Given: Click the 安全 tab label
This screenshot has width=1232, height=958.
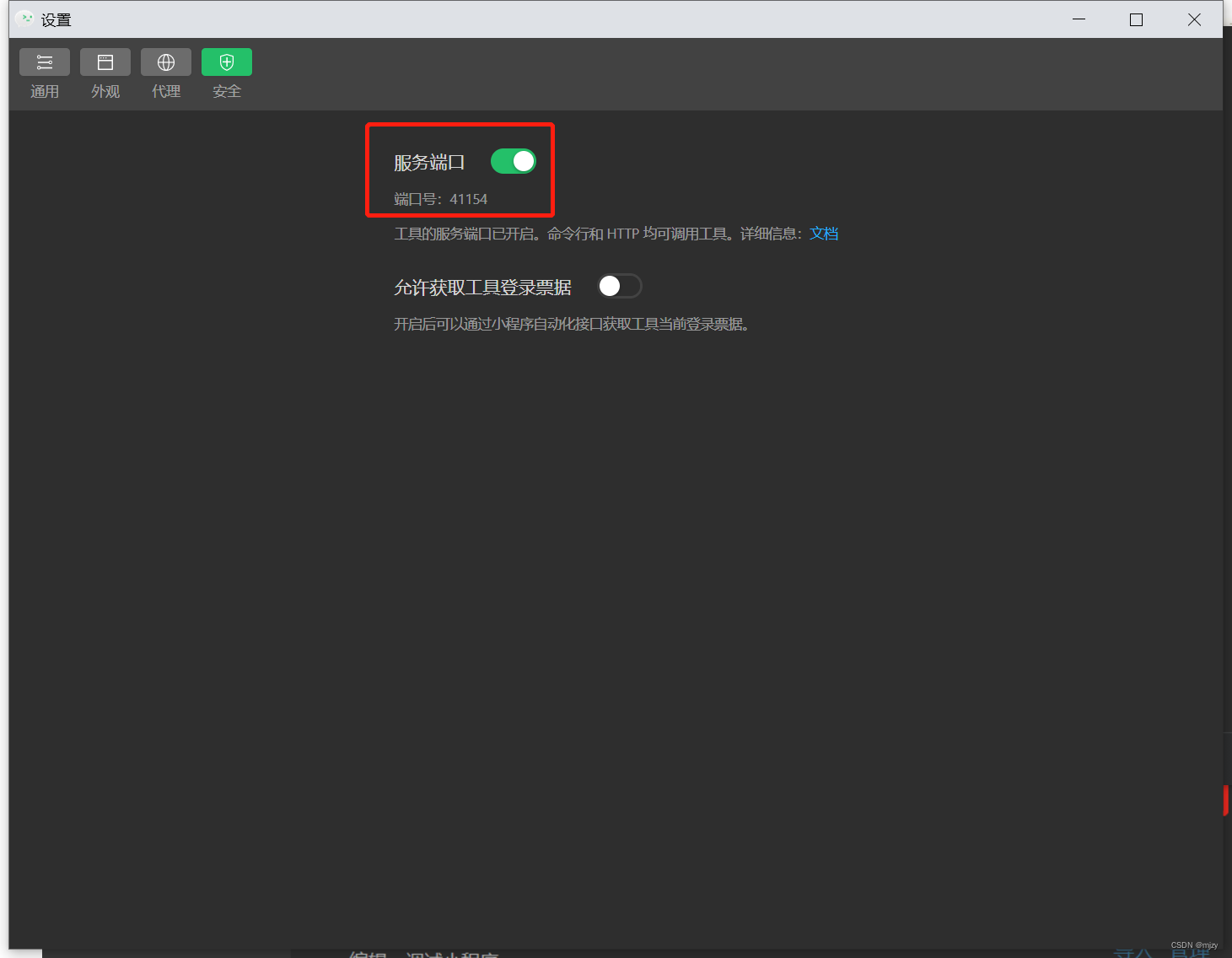Looking at the screenshot, I should (x=227, y=91).
